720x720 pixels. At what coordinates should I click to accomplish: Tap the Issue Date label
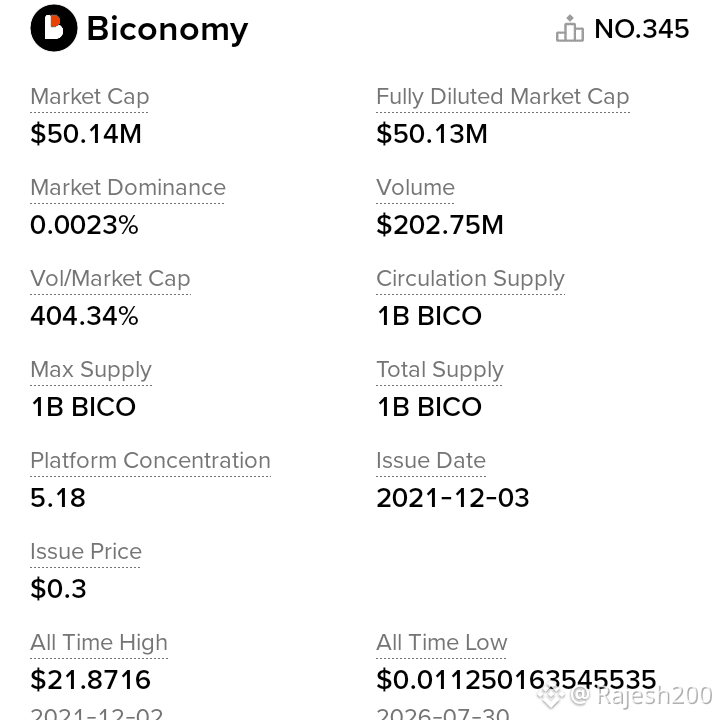(431, 461)
